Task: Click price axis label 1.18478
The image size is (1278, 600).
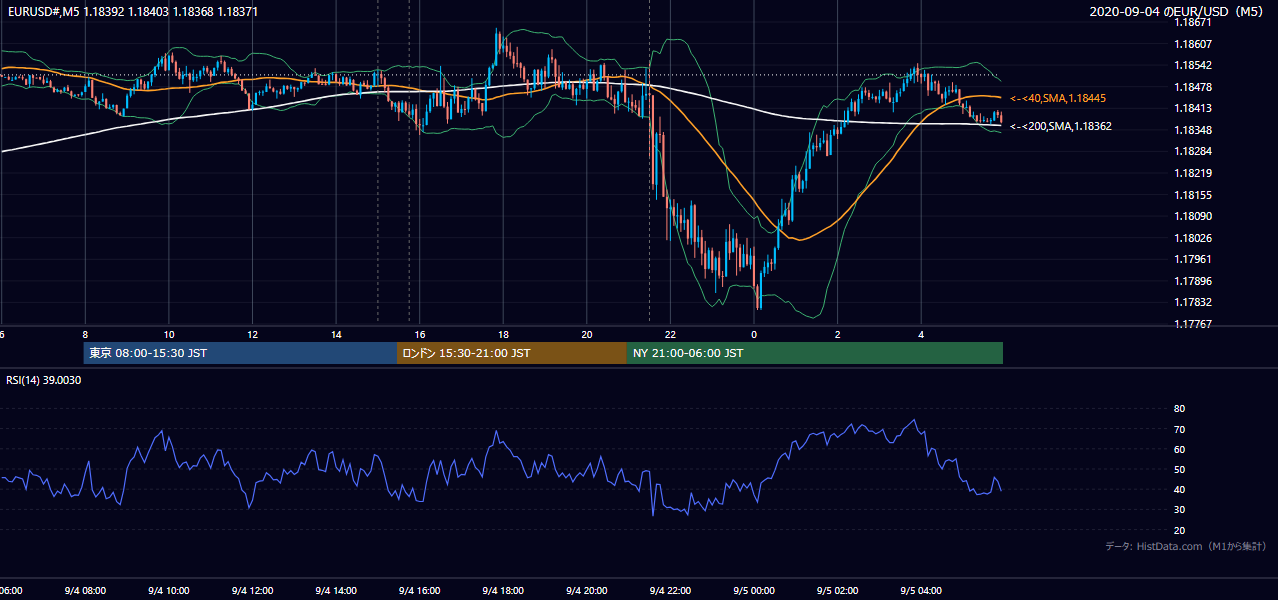Action: tap(1193, 87)
